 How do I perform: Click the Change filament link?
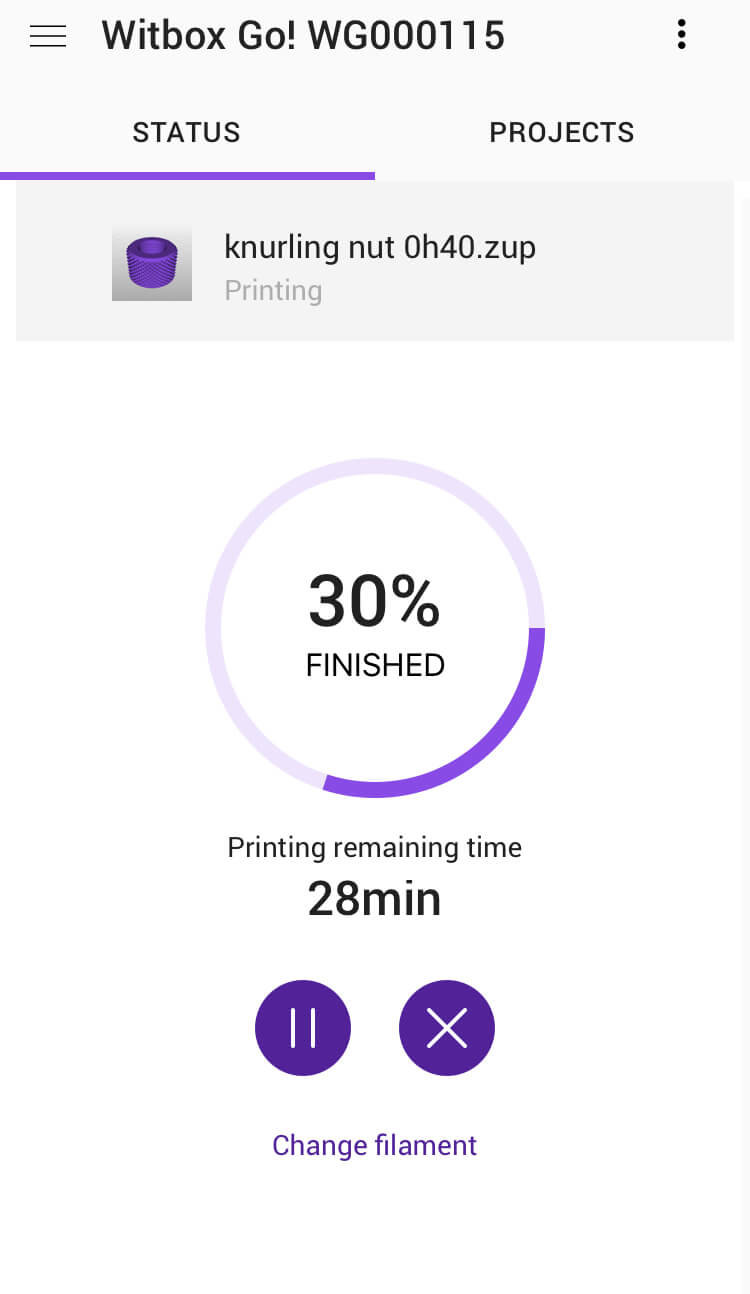pyautogui.click(x=375, y=1145)
